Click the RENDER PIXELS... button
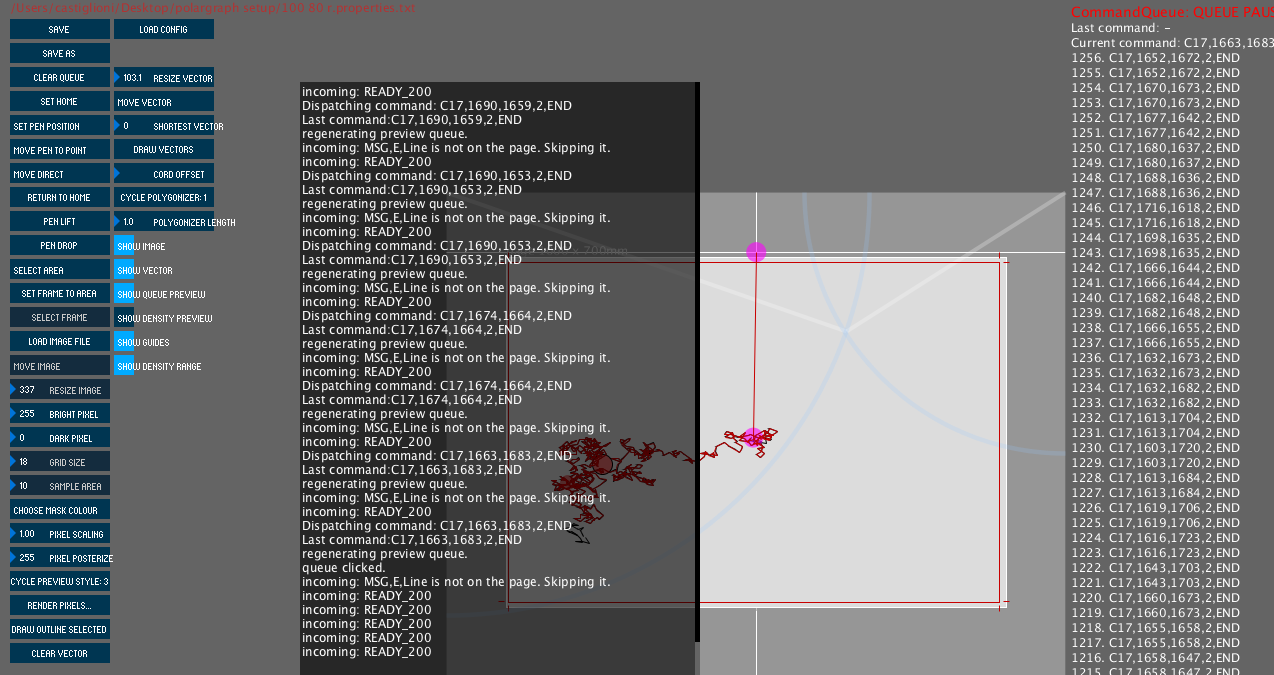 click(59, 606)
